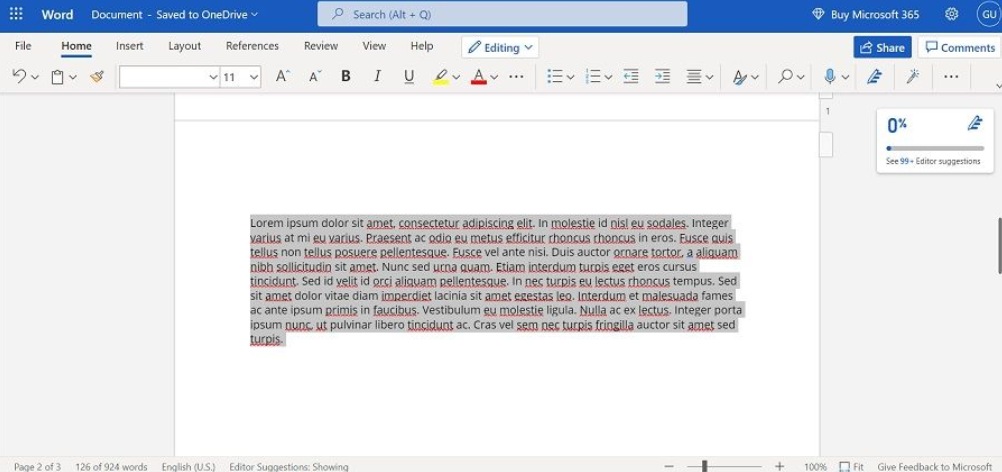
Task: Expand the ribbon collapse chevron
Action: point(998,86)
